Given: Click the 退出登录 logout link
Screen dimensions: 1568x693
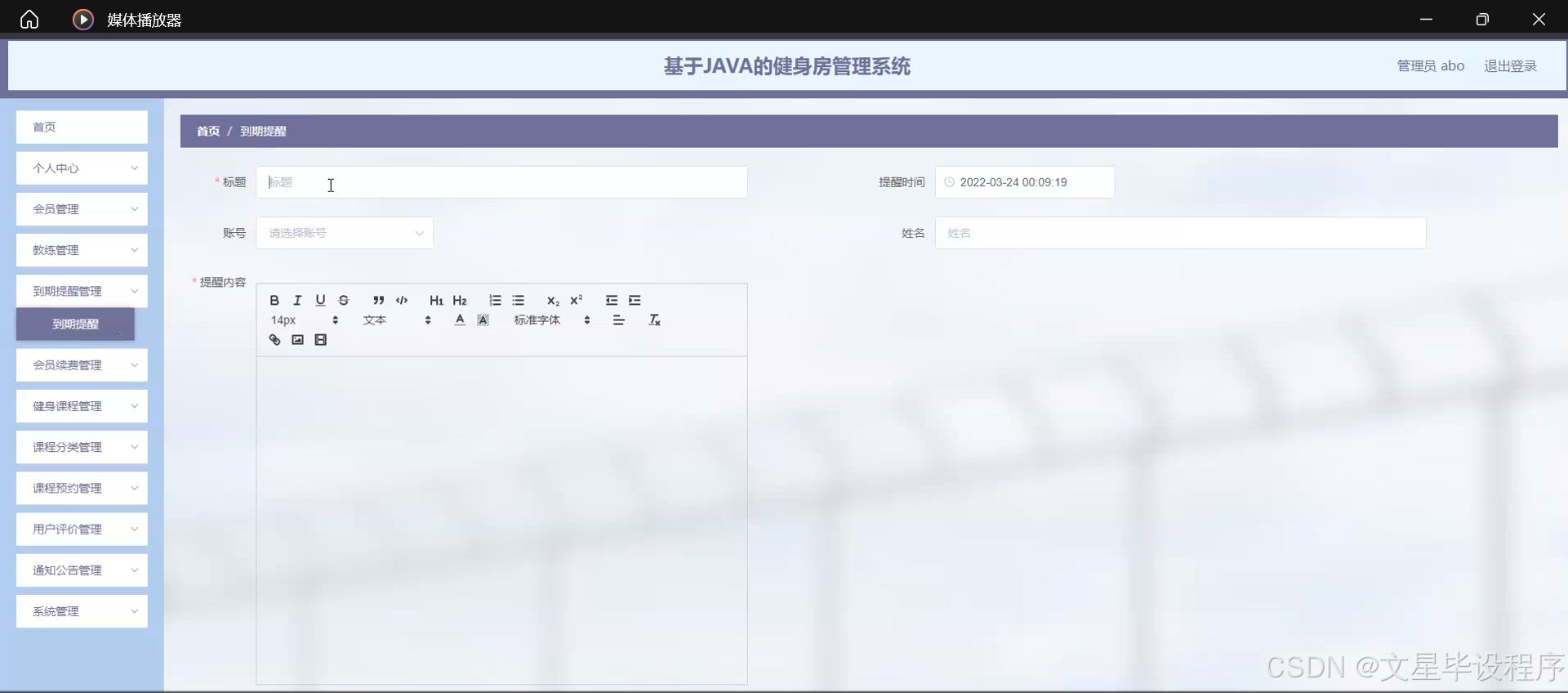Looking at the screenshot, I should pos(1510,66).
